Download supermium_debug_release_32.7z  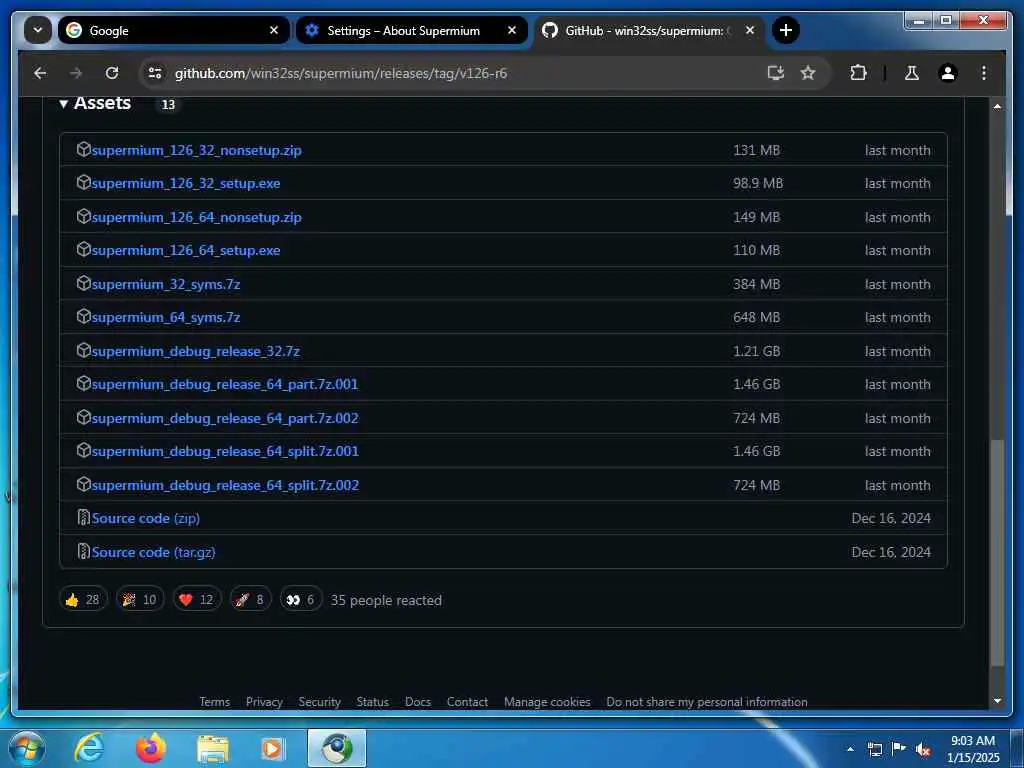tap(195, 351)
